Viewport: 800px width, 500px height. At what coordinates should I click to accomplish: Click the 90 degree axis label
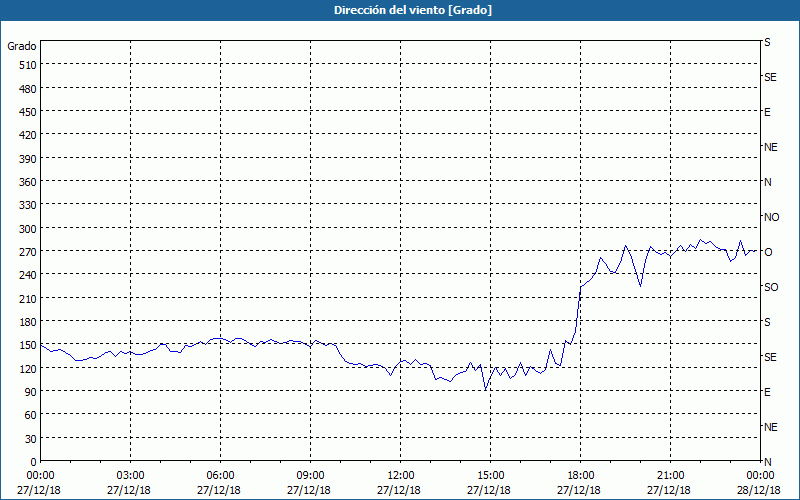tap(31, 392)
